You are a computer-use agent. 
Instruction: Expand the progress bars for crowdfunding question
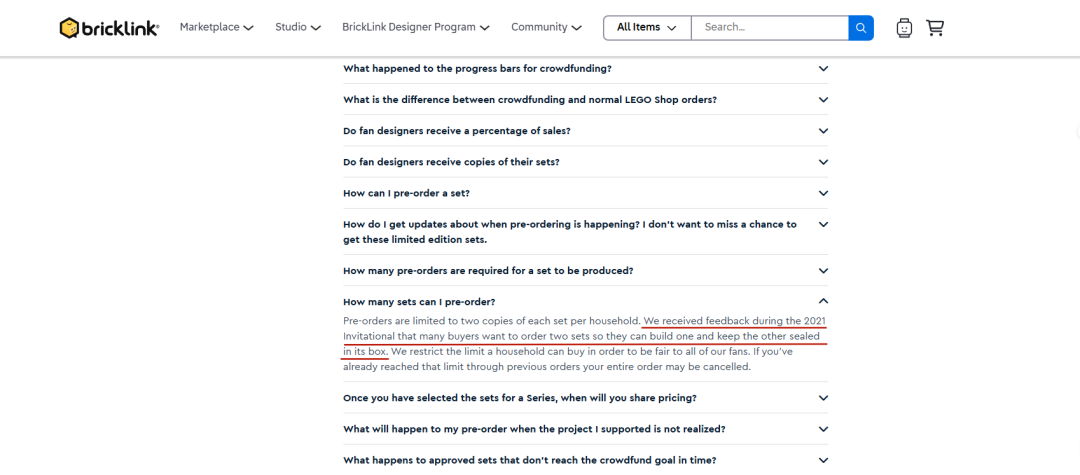tap(585, 69)
